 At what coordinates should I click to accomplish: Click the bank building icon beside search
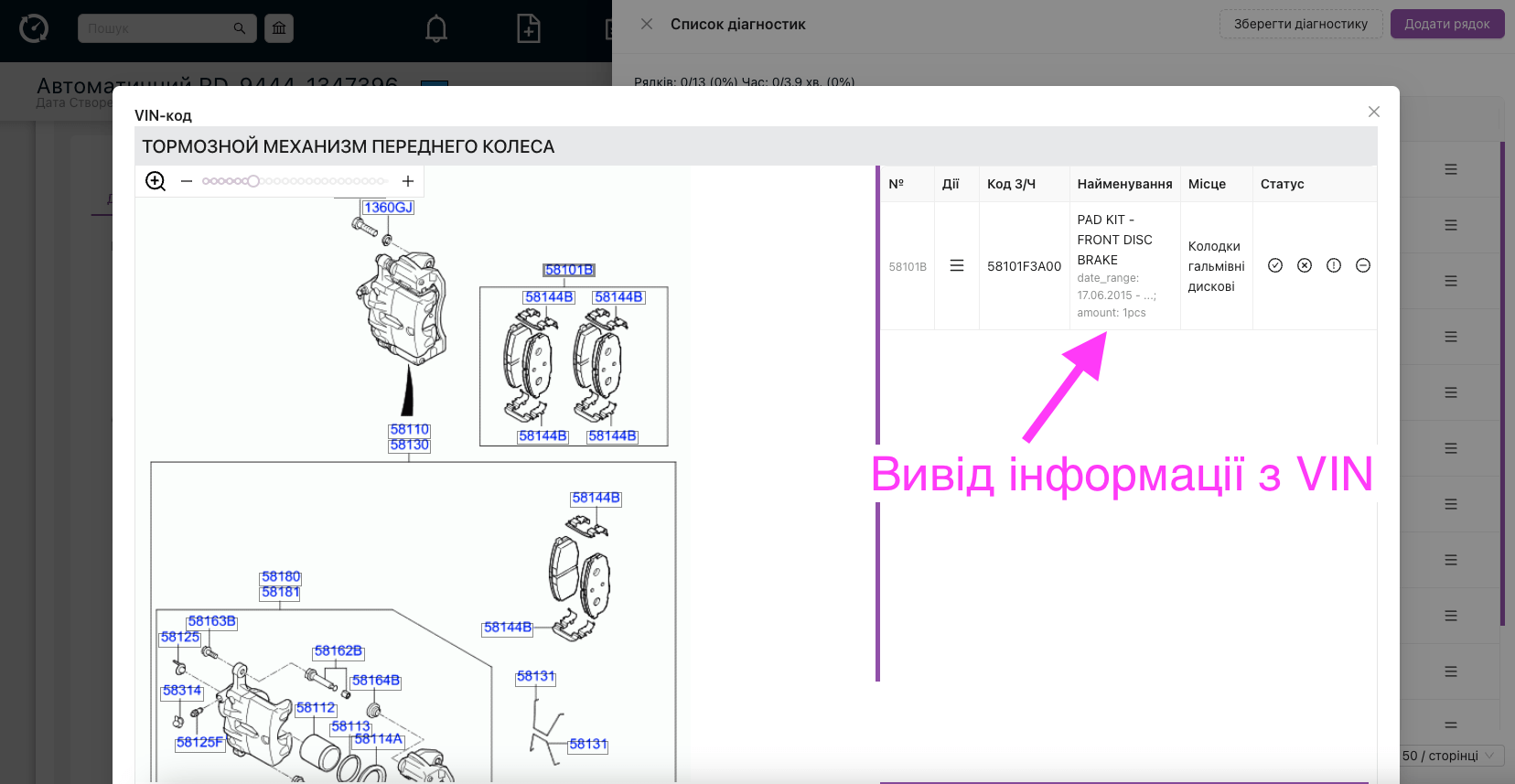(279, 28)
